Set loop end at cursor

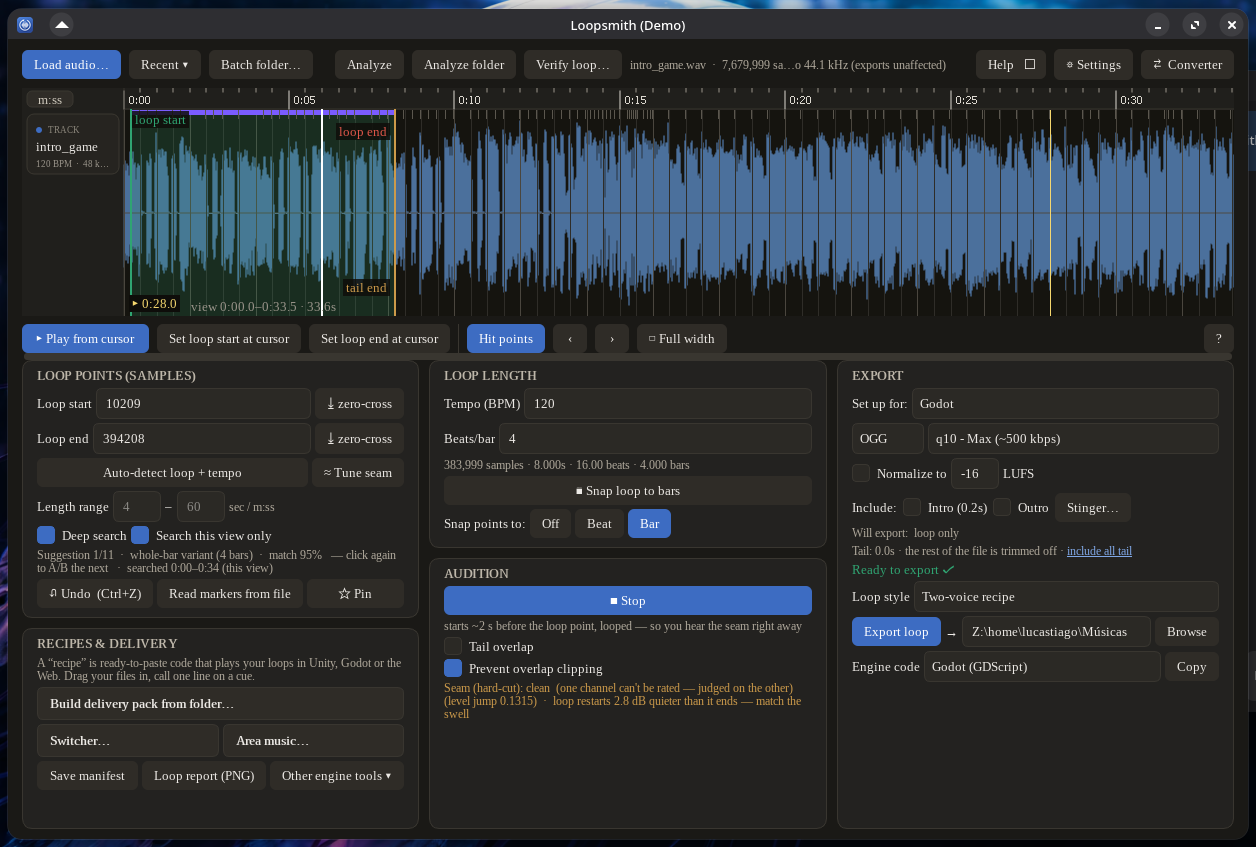point(379,338)
